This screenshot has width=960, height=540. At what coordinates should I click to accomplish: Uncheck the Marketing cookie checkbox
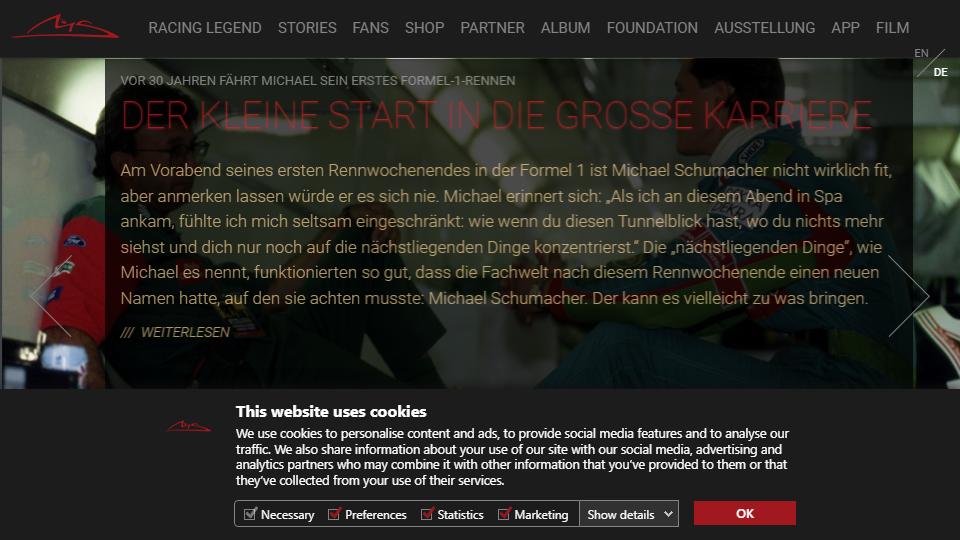504,514
